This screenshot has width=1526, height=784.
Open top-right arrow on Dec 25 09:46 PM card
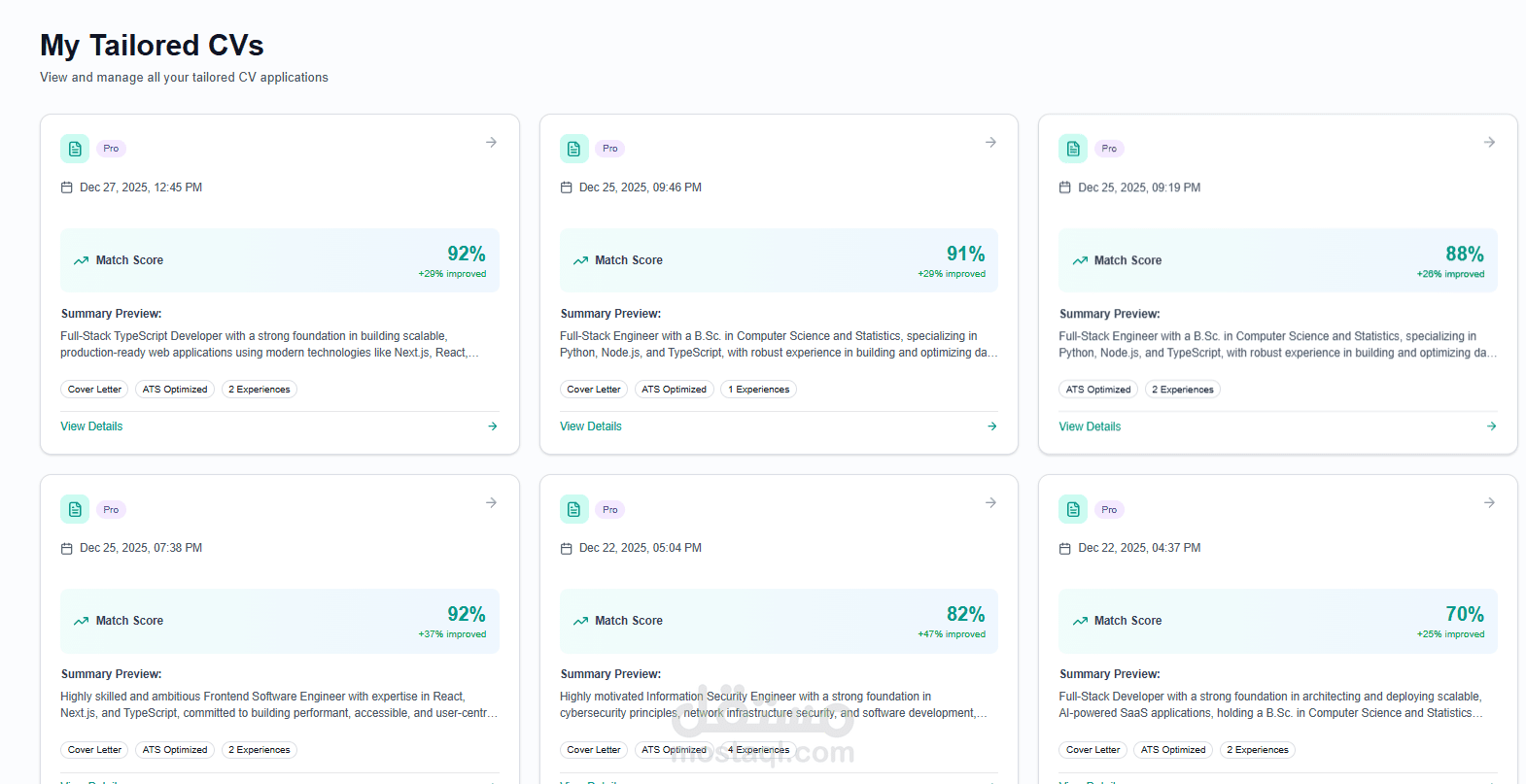pyautogui.click(x=990, y=142)
